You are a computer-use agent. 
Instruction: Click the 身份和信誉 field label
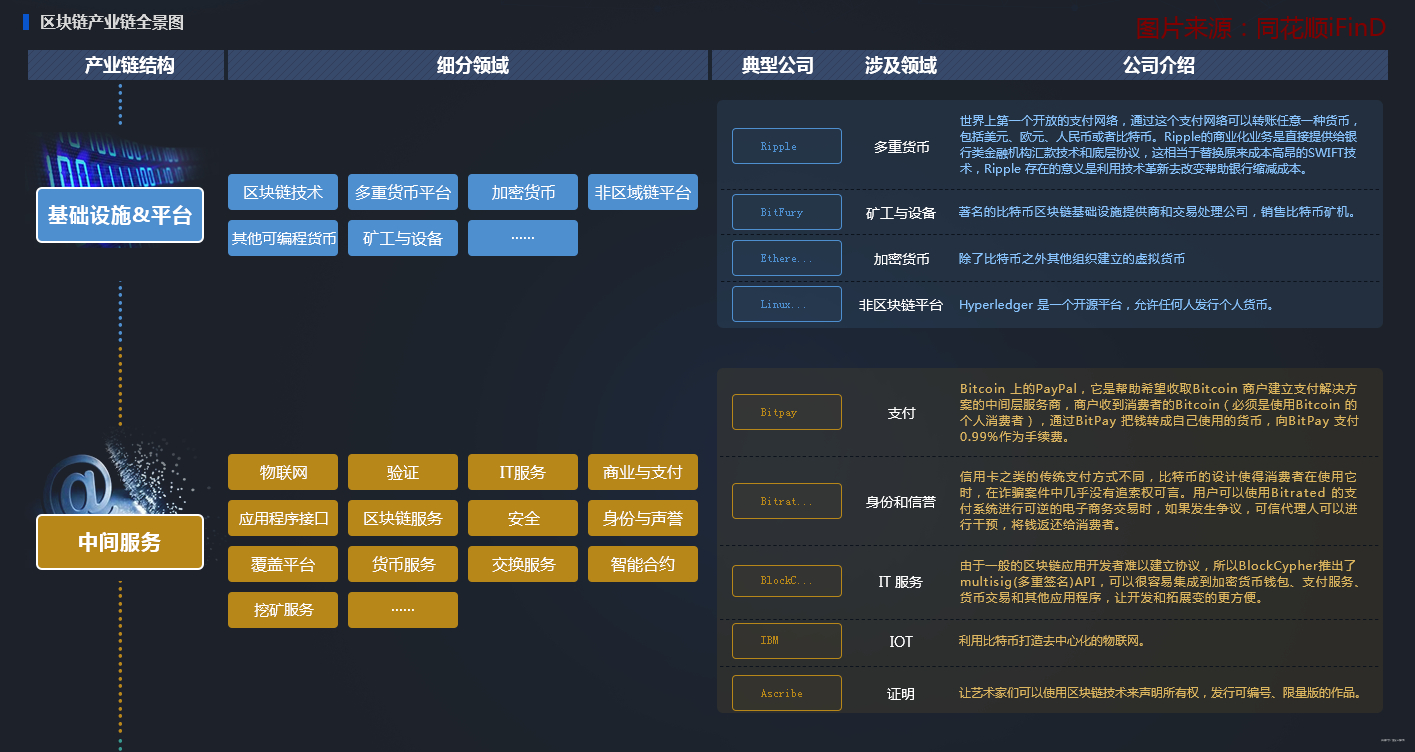(901, 502)
